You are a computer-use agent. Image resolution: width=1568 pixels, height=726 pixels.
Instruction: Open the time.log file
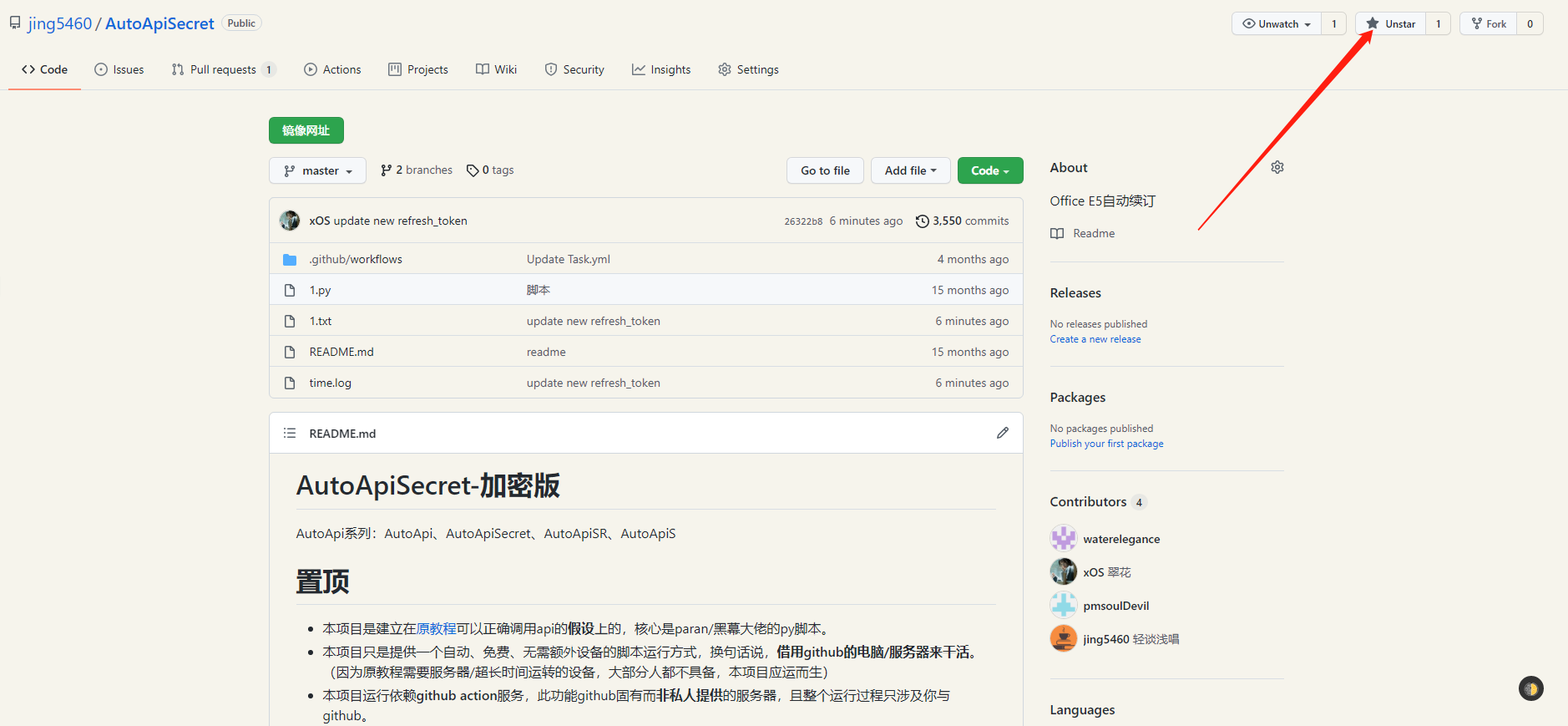(330, 383)
